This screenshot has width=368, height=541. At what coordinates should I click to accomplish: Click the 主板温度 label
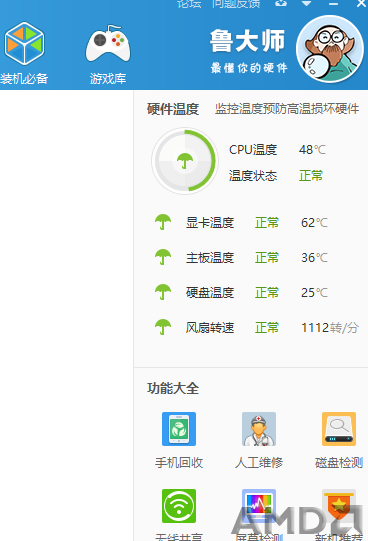210,258
